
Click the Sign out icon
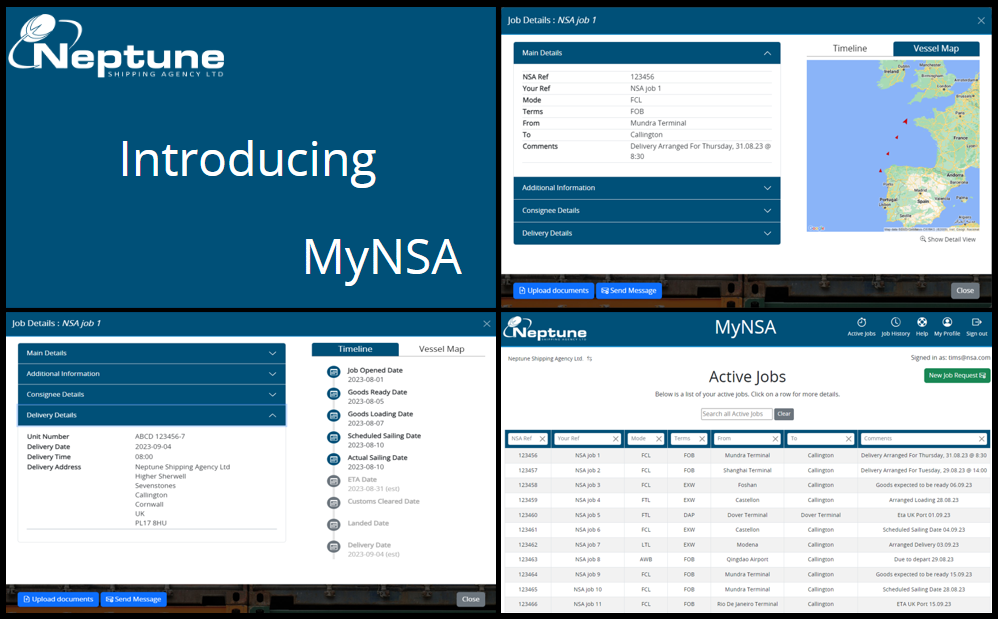coord(977,323)
